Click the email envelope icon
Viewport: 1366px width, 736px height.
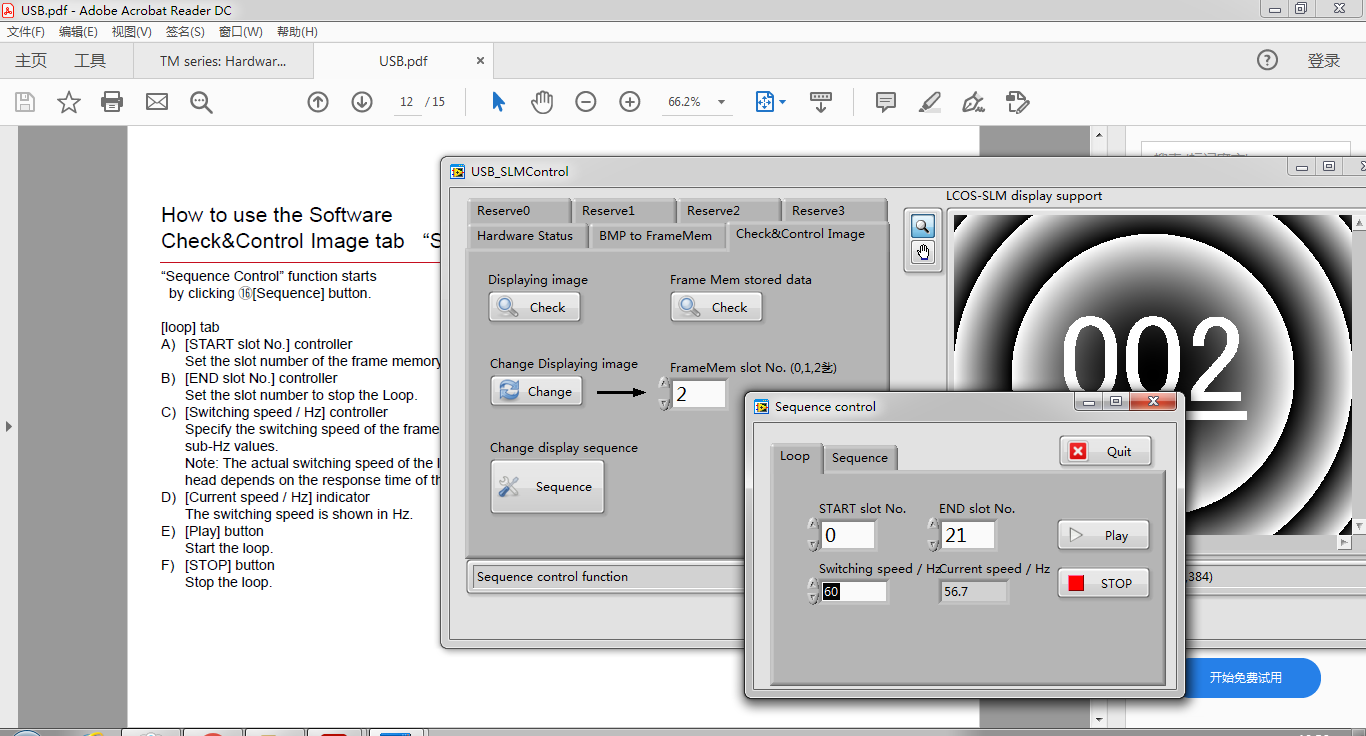tap(157, 102)
